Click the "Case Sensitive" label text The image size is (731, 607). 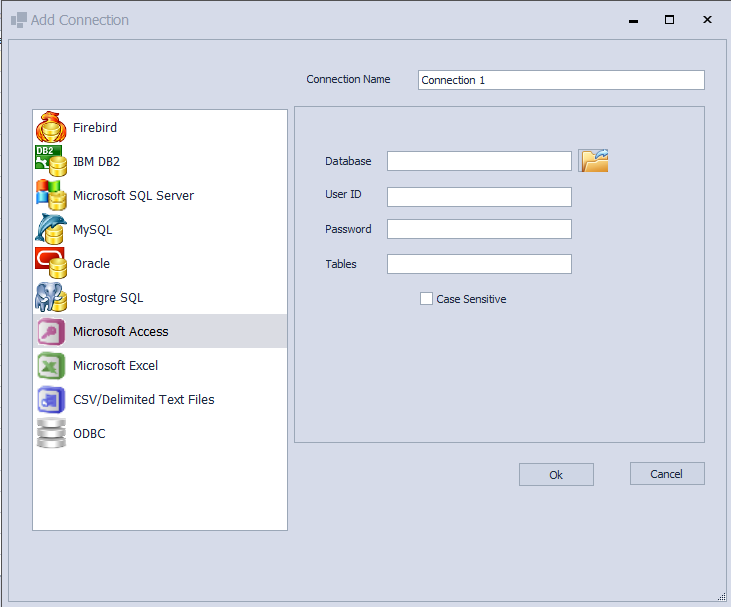click(471, 299)
